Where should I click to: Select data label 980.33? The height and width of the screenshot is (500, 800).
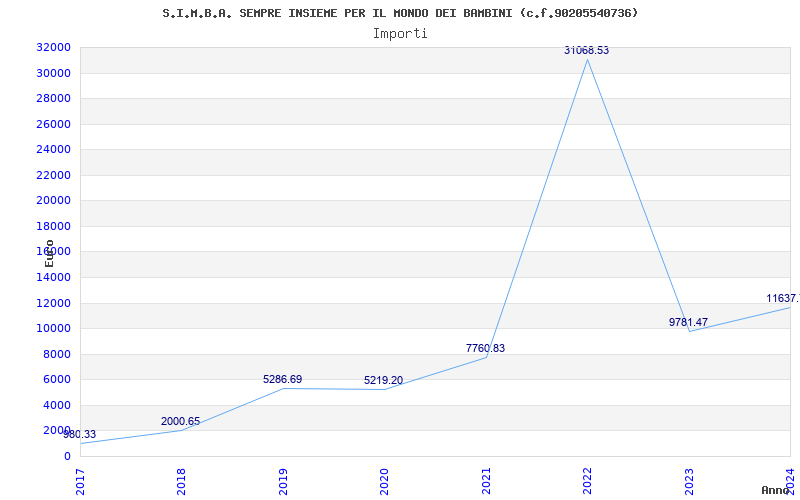pyautogui.click(x=80, y=435)
